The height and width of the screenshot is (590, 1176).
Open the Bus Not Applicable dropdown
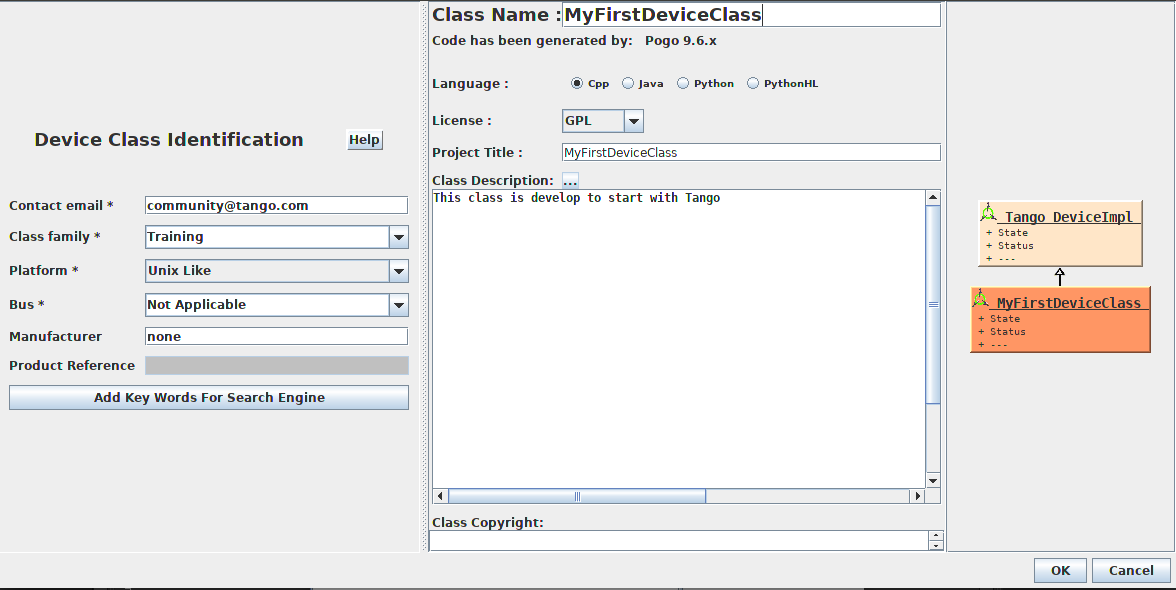[x=399, y=304]
